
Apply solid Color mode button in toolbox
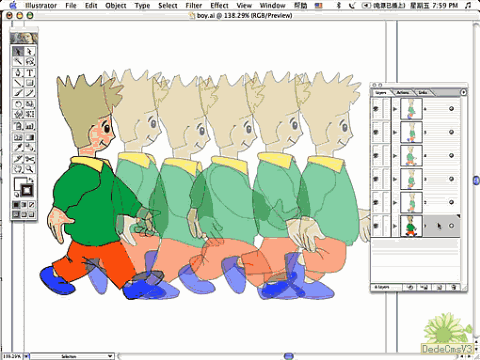coord(16,205)
